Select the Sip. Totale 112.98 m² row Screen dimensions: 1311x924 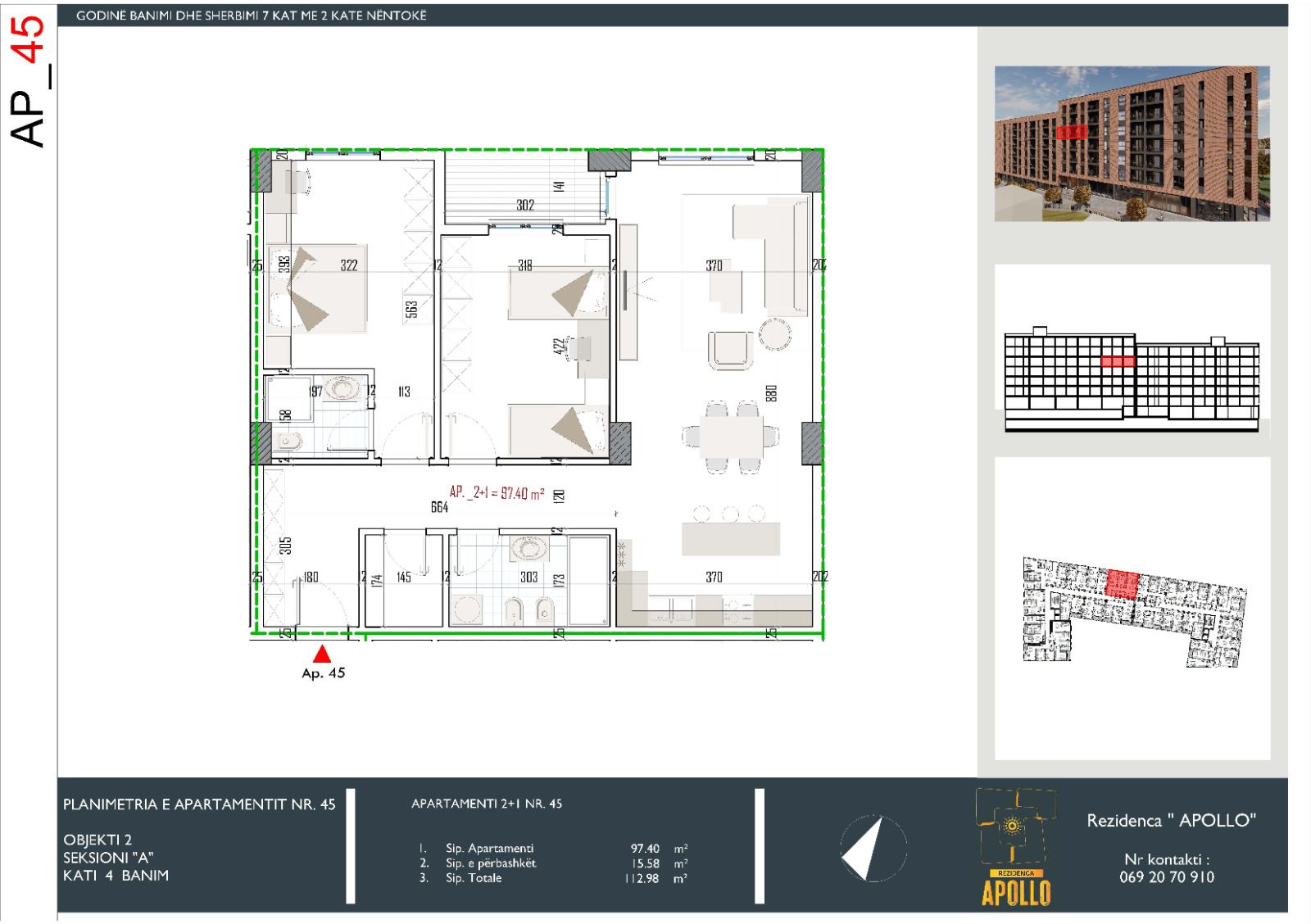(553, 878)
